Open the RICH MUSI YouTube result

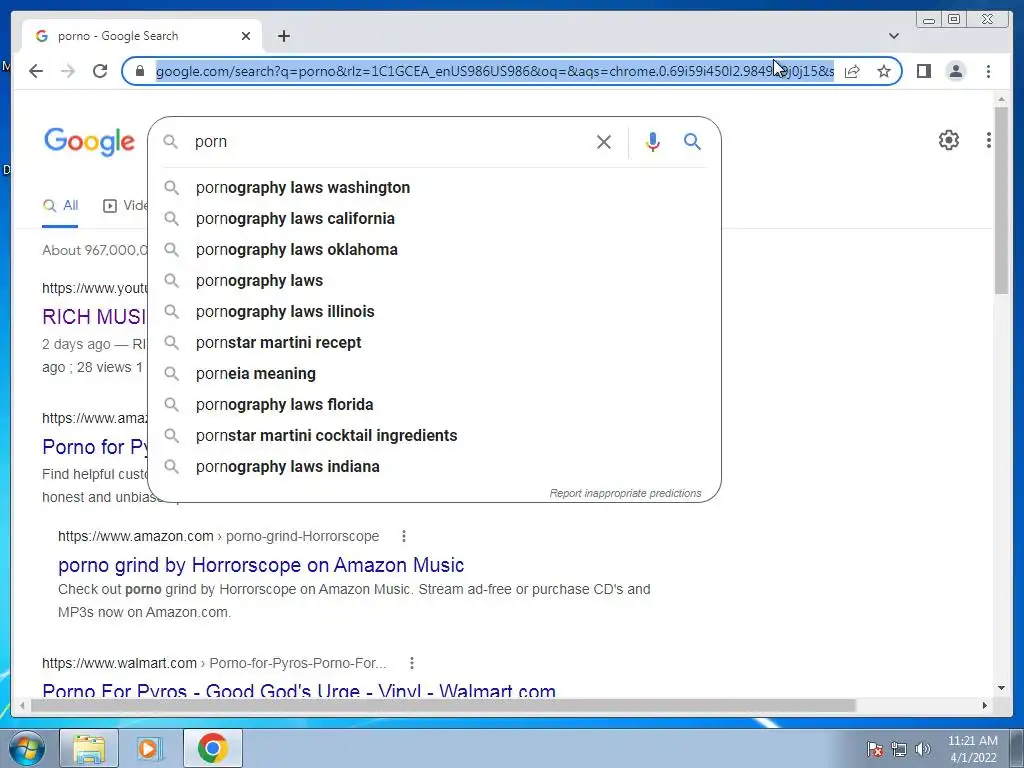[95, 317]
